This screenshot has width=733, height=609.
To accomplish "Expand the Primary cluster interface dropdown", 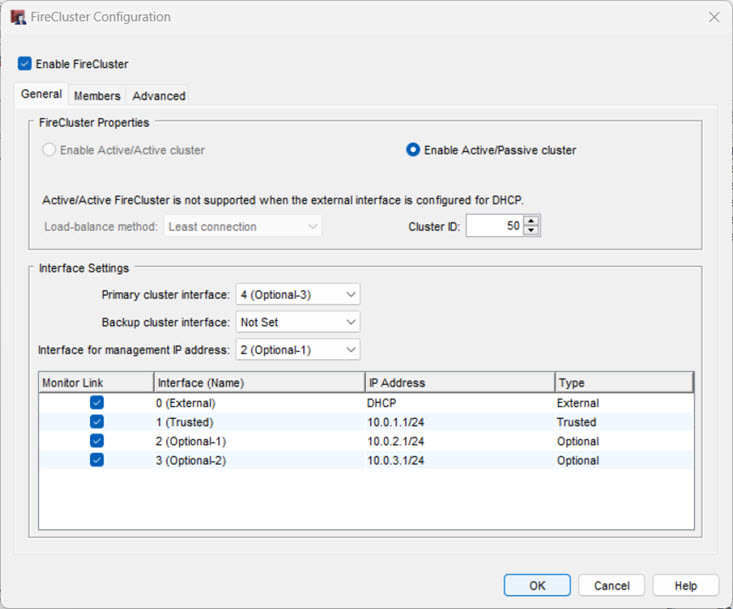I will click(x=297, y=295).
